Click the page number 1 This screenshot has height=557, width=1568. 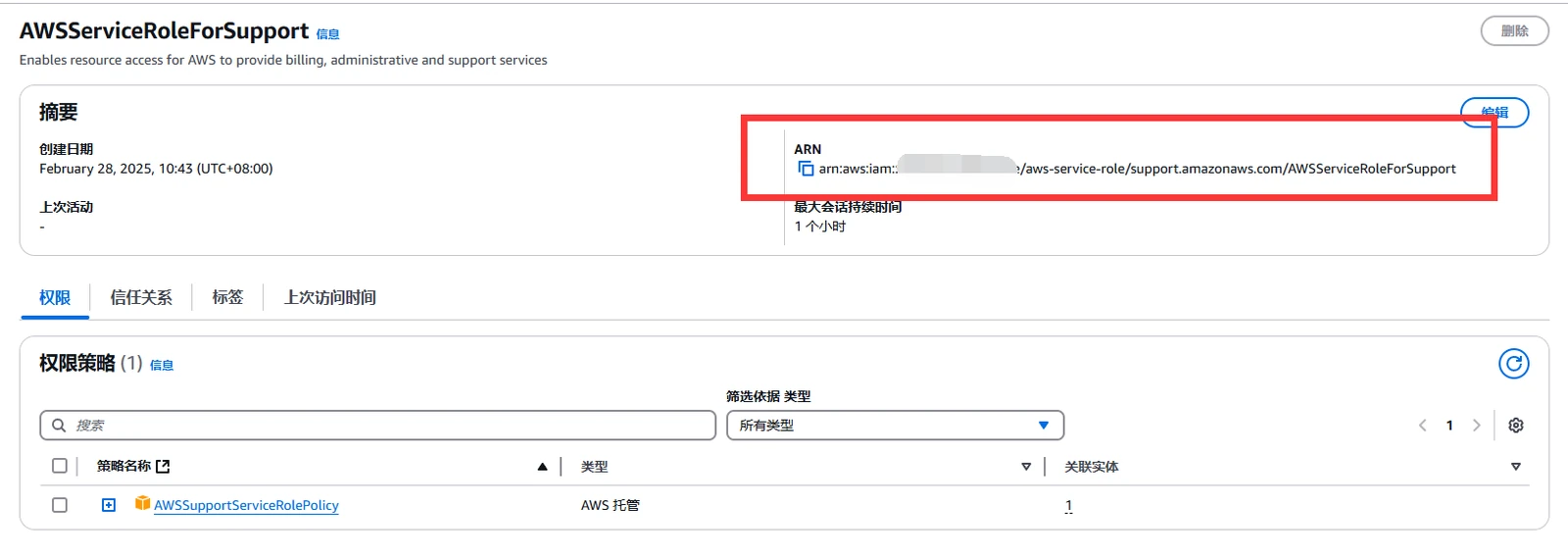[1449, 425]
